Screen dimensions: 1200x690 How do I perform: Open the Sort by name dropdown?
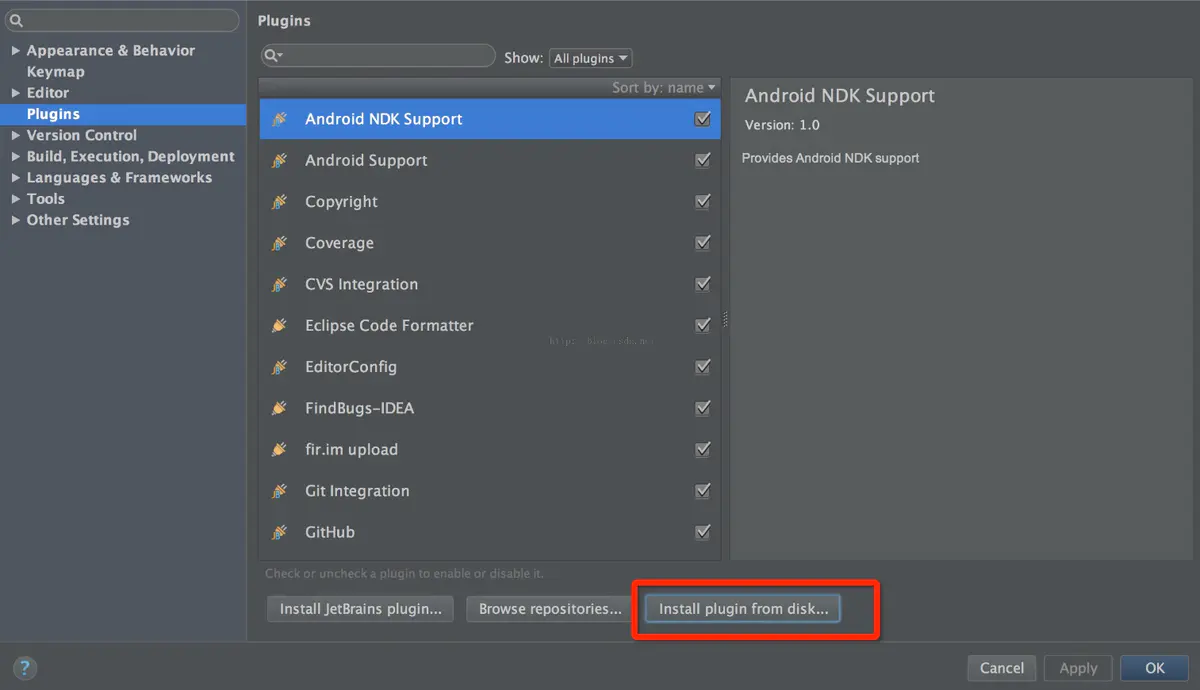(x=664, y=88)
